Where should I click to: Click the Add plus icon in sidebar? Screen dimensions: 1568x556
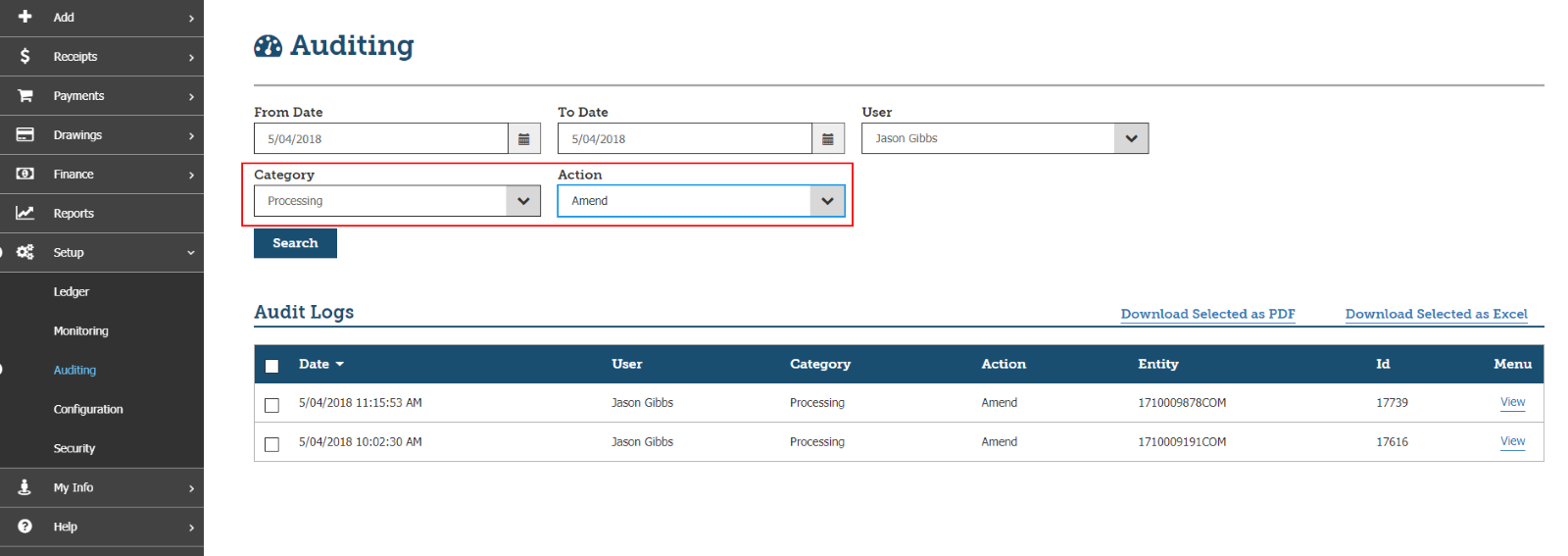[x=25, y=17]
